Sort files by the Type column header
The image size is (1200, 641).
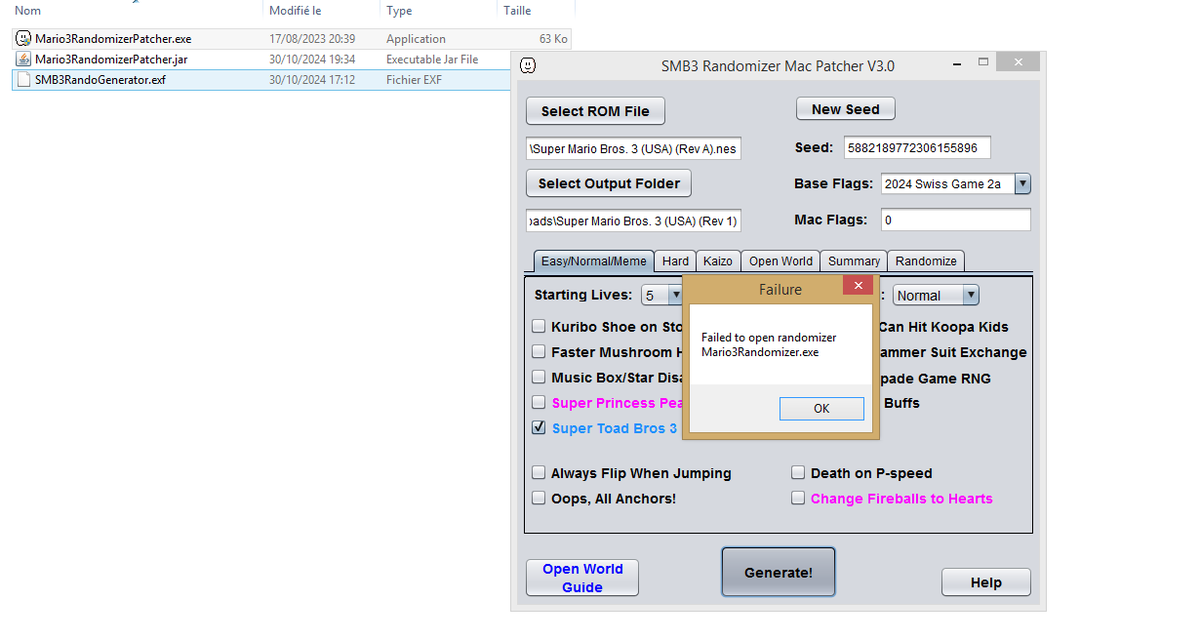(x=399, y=10)
